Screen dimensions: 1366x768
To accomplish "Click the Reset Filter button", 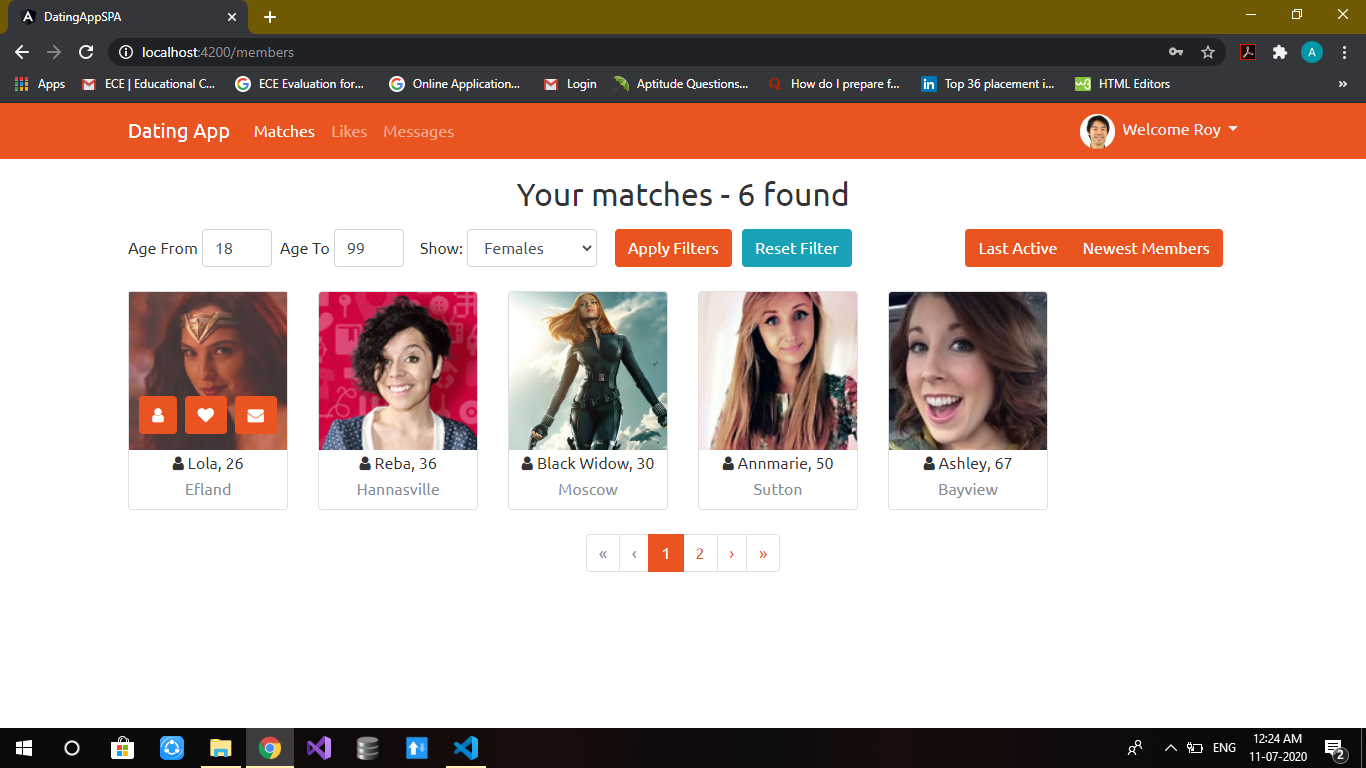I will (796, 248).
